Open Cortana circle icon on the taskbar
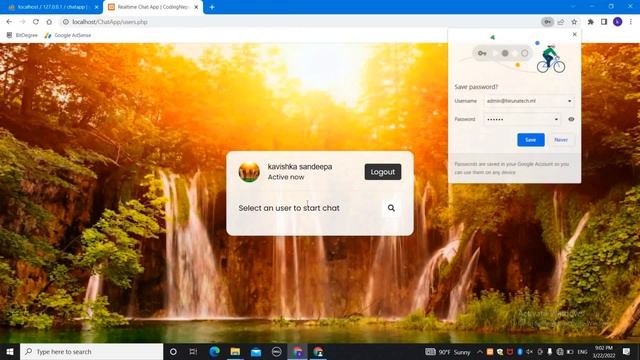Screen dimensions: 640x360 point(173,351)
